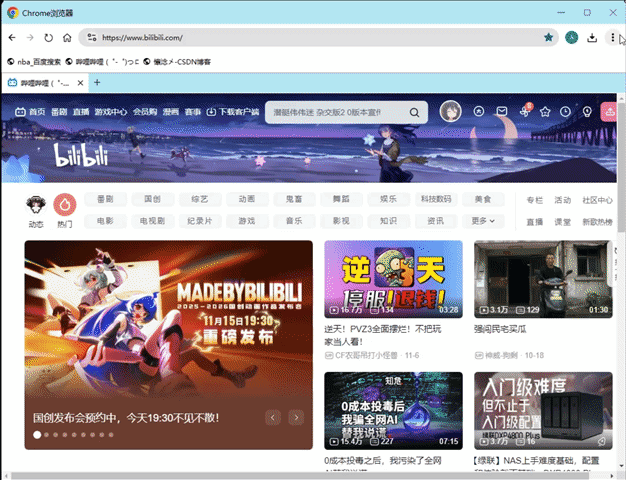Open 会员购 in top navigation
This screenshot has width=626, height=480.
[145, 112]
